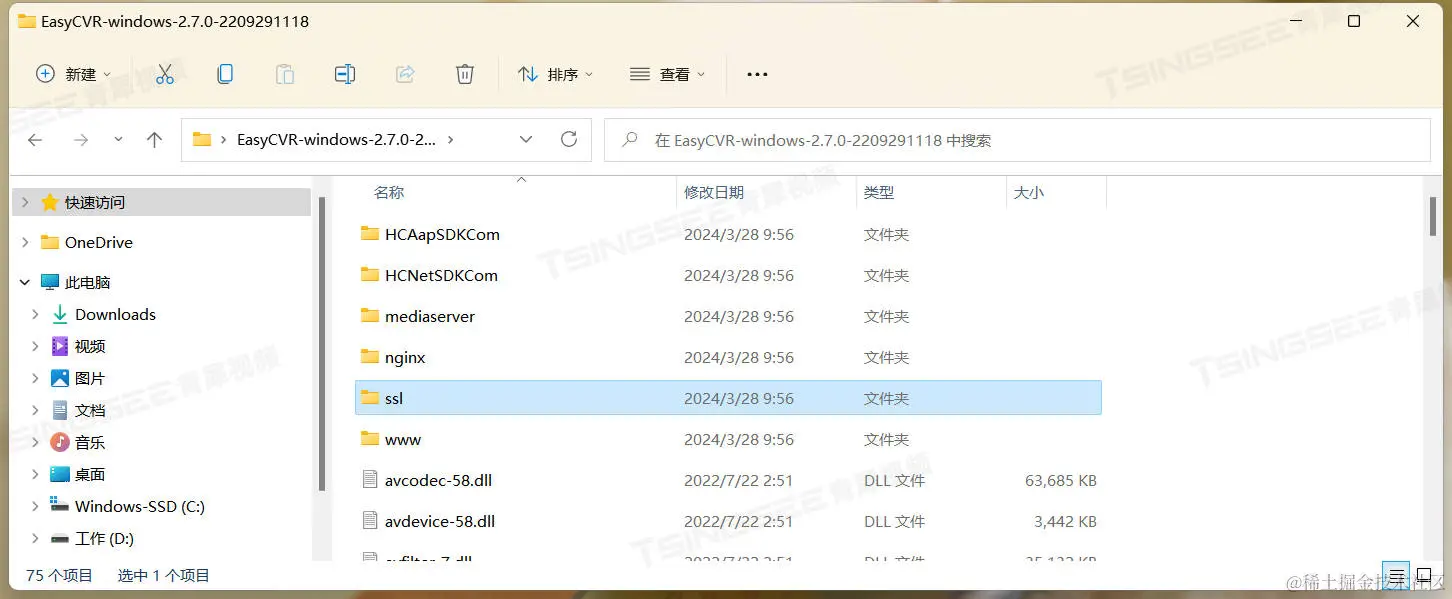Open the three-dot more options menu
Screen dimensions: 1452x599
[757, 74]
